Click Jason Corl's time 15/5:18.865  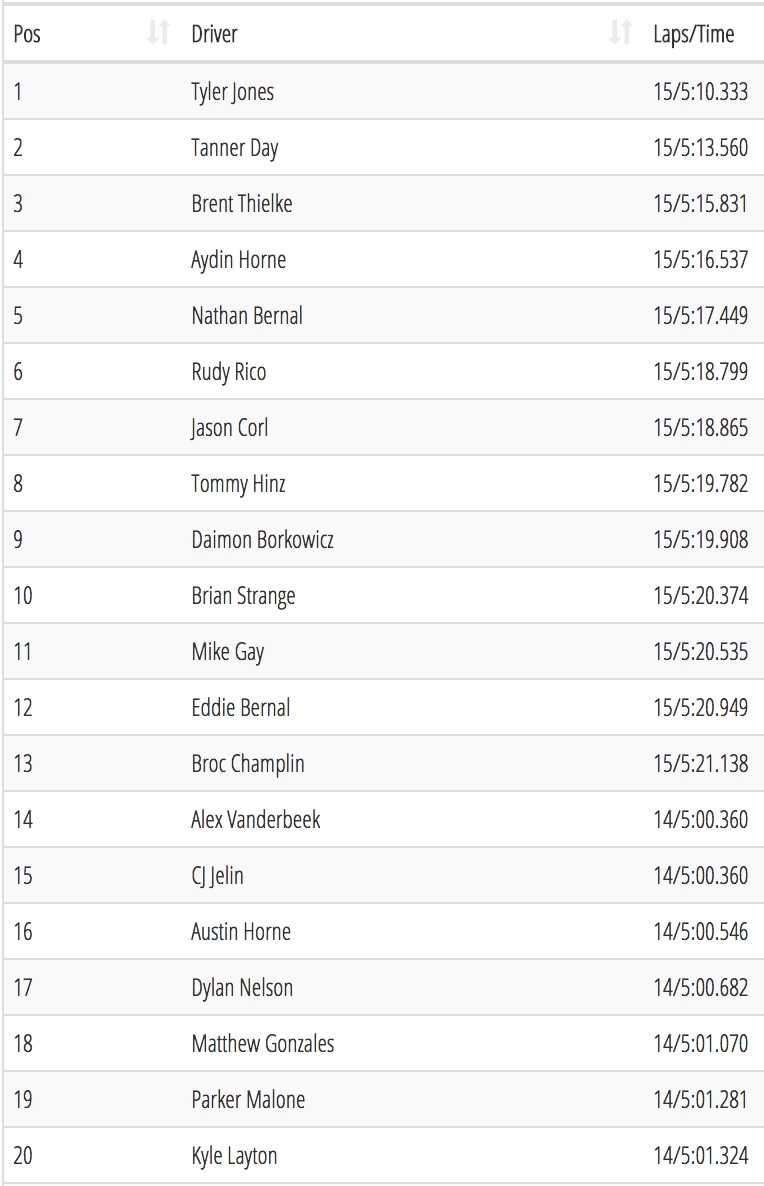click(x=700, y=427)
